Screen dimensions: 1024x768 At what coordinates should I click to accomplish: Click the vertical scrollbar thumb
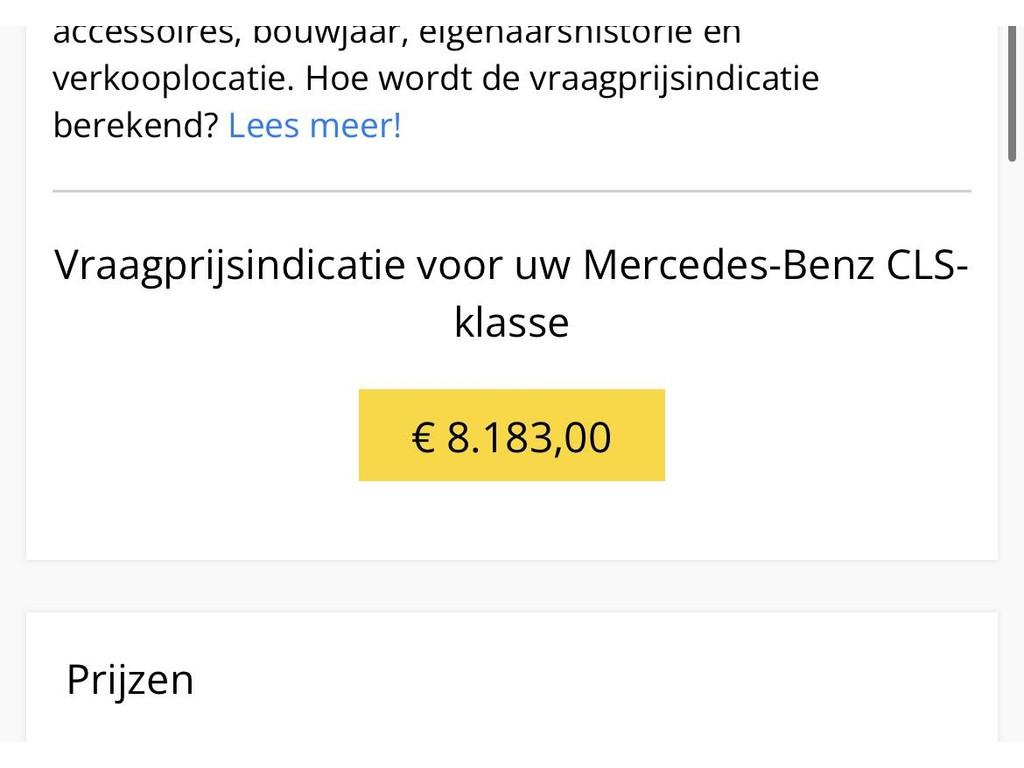point(1012,93)
